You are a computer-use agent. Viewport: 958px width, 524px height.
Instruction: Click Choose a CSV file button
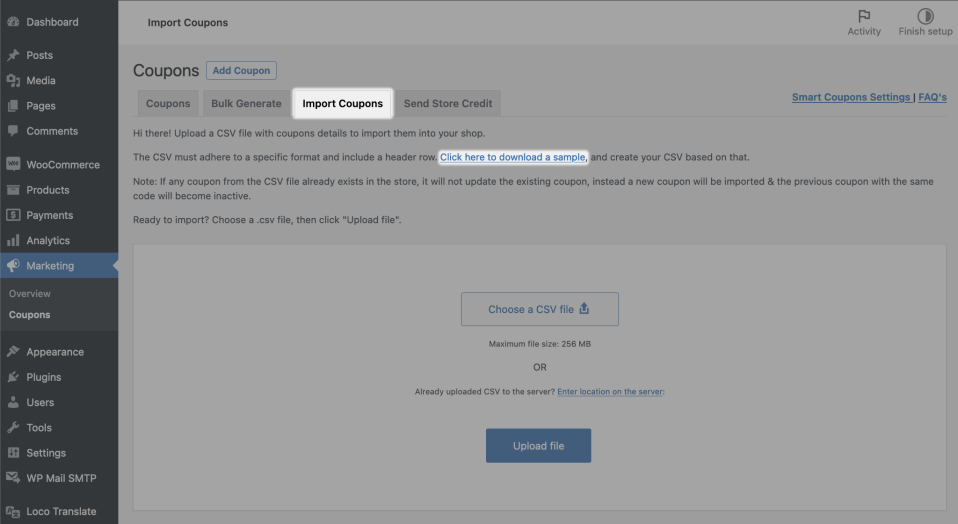pos(539,309)
